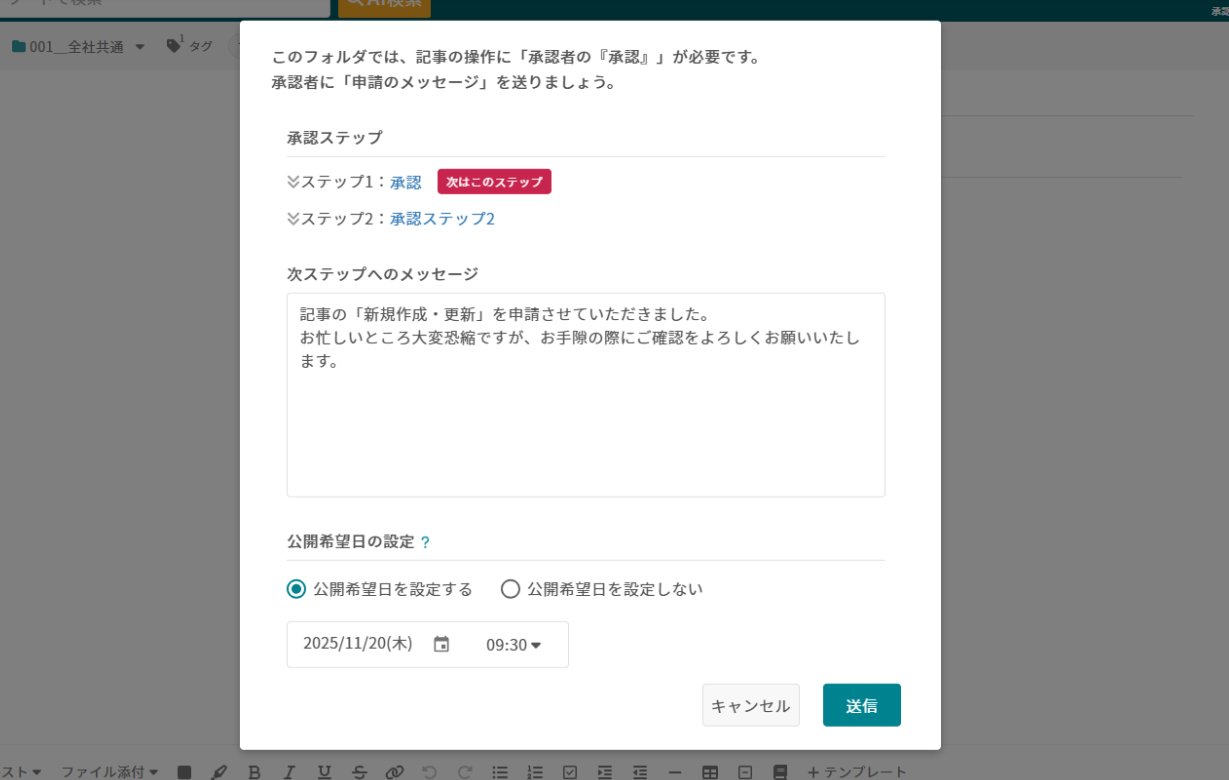
Task: Toggle bold formatting in the editor toolbar
Action: (x=255, y=771)
